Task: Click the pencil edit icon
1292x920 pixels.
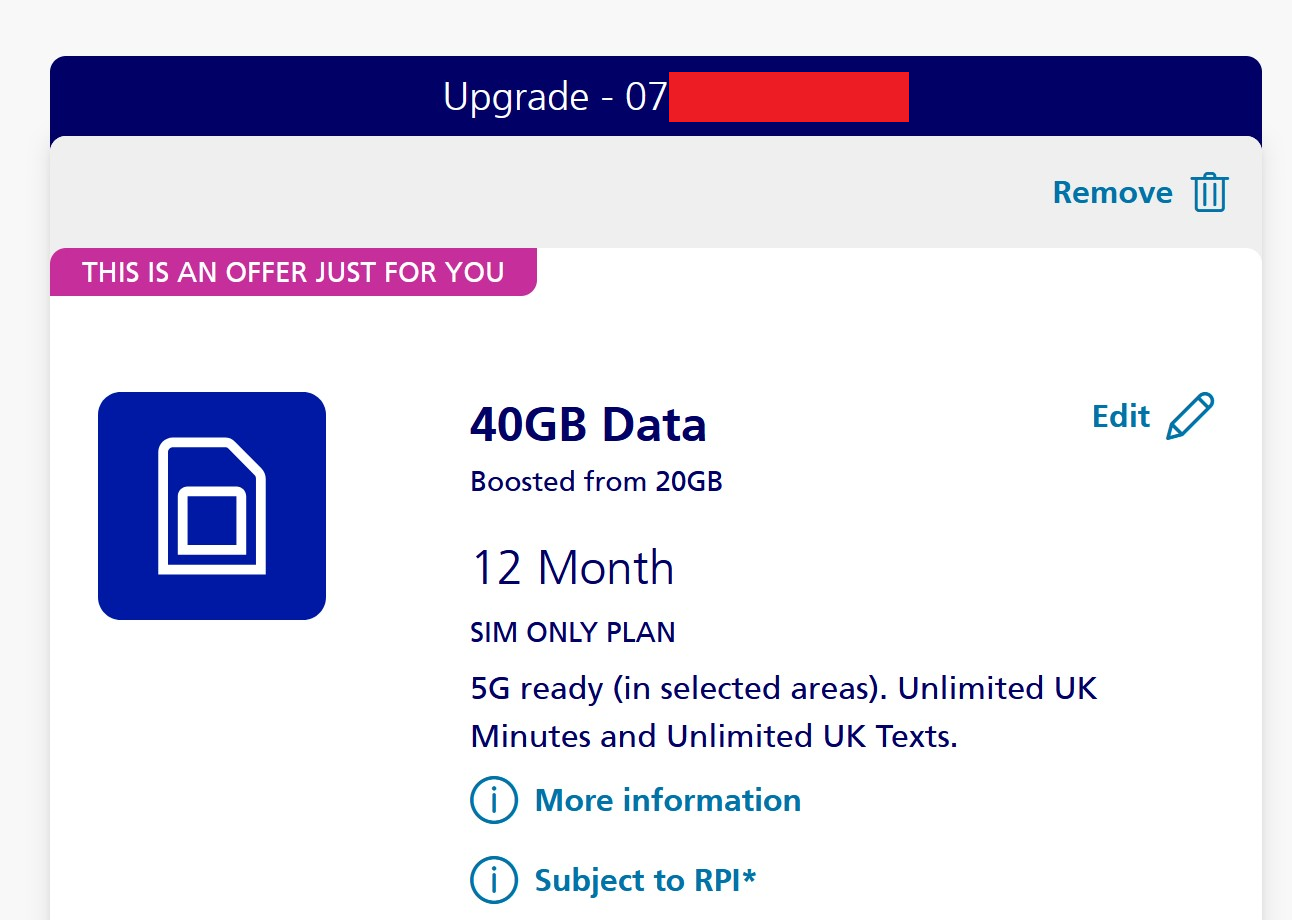Action: pyautogui.click(x=1190, y=416)
